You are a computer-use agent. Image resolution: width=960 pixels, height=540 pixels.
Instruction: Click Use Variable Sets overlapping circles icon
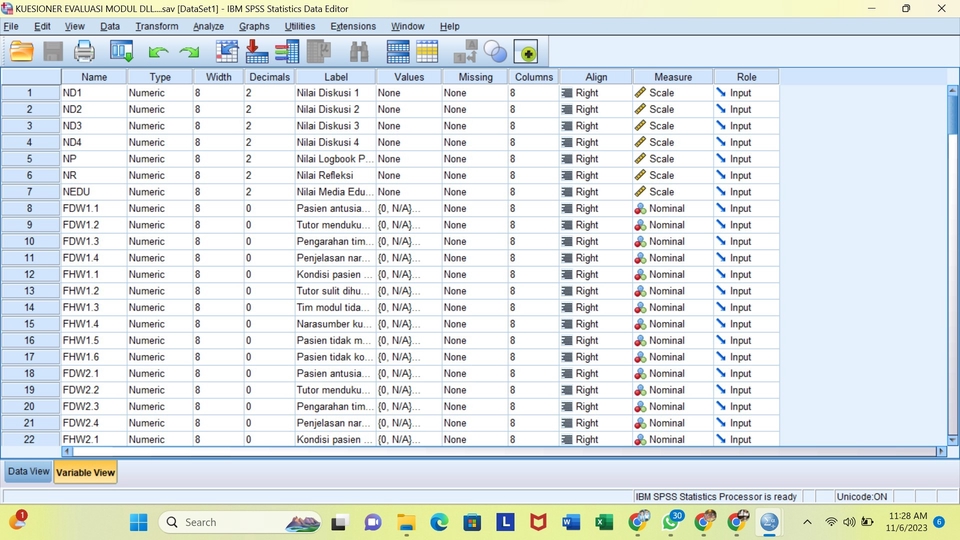pos(495,51)
